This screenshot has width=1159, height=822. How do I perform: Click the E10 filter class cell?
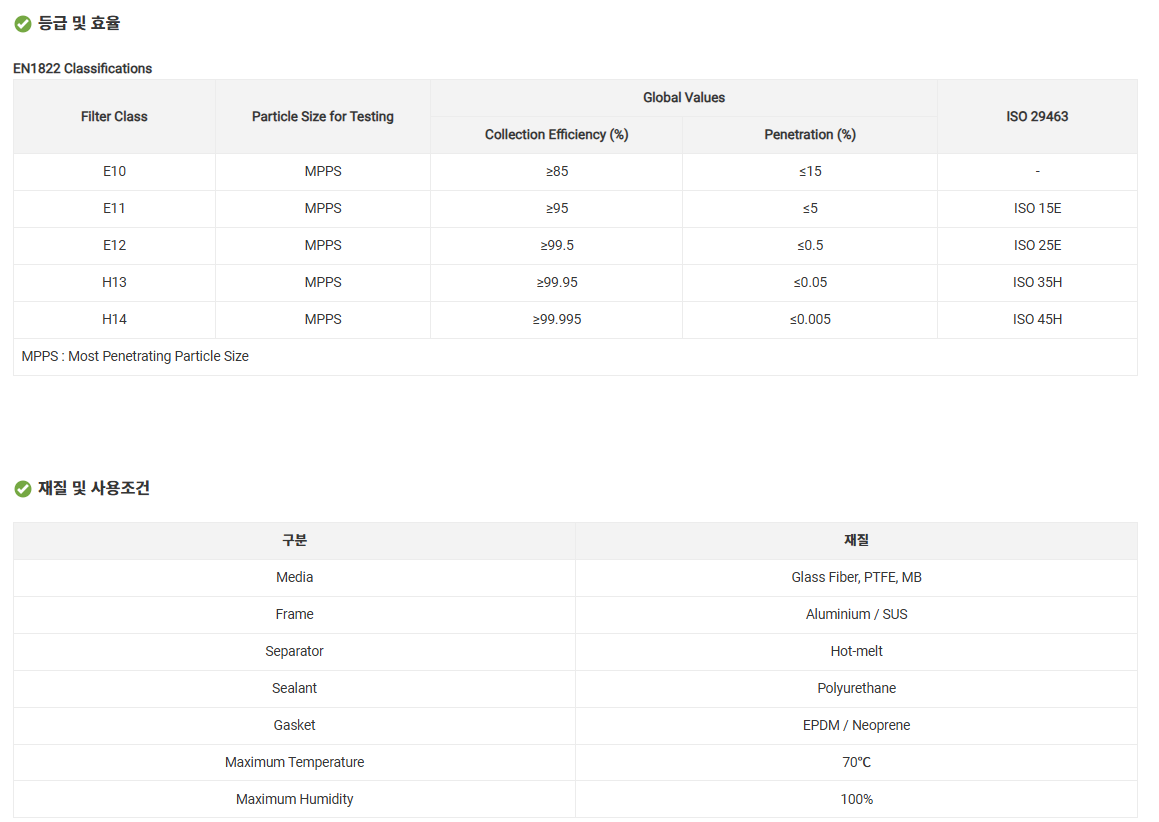114,172
